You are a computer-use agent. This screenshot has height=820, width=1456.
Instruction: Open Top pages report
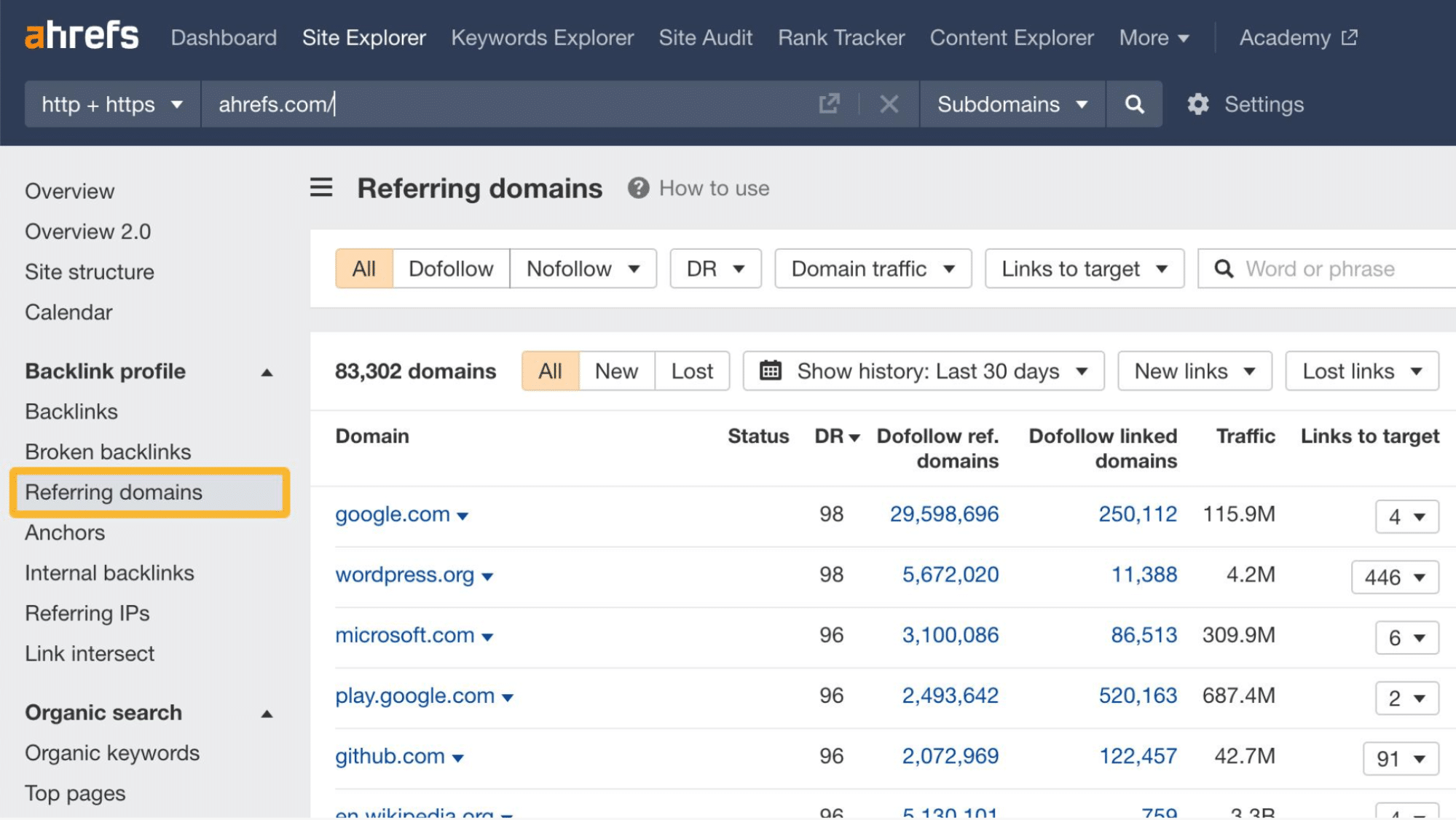75,793
